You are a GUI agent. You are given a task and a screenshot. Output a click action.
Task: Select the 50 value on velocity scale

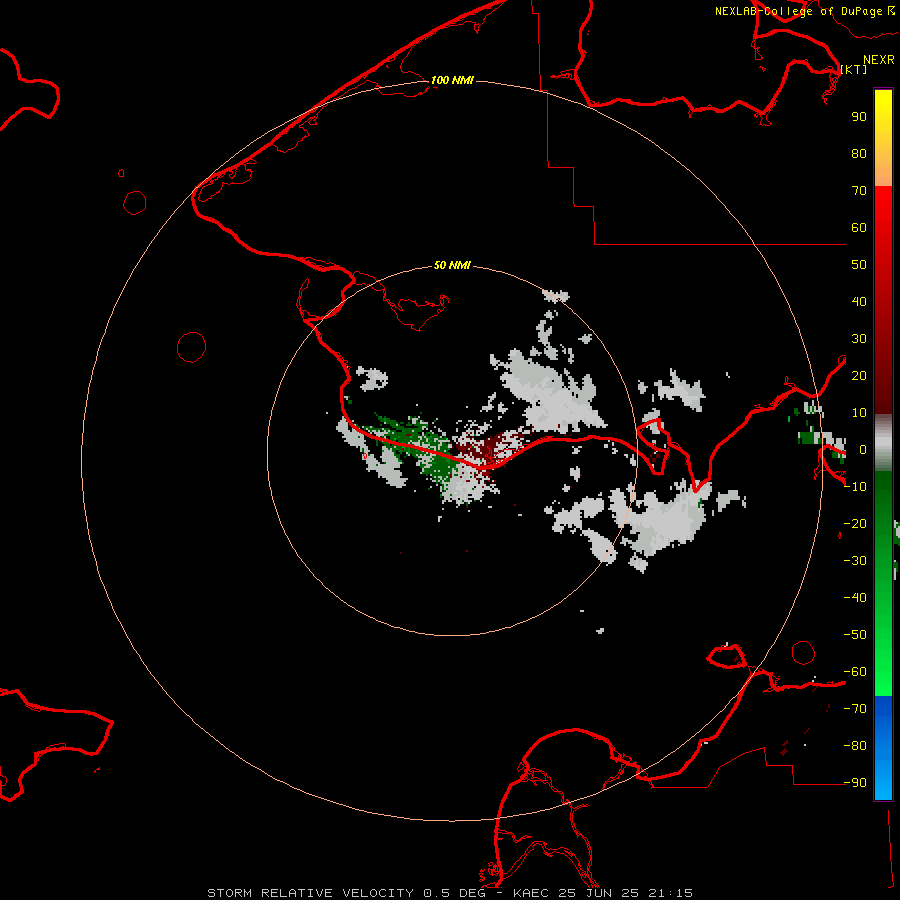(x=859, y=265)
